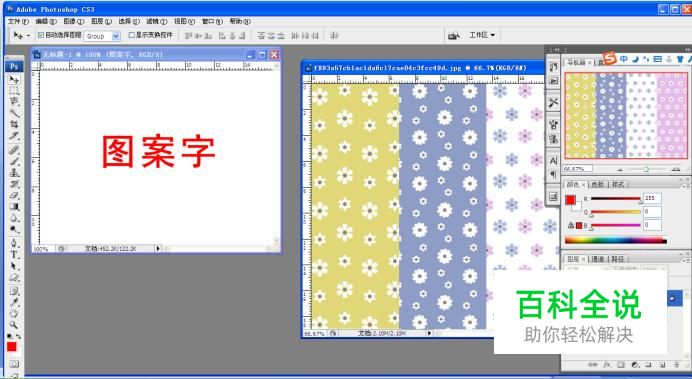Select the Eyedropper tool

[14, 303]
